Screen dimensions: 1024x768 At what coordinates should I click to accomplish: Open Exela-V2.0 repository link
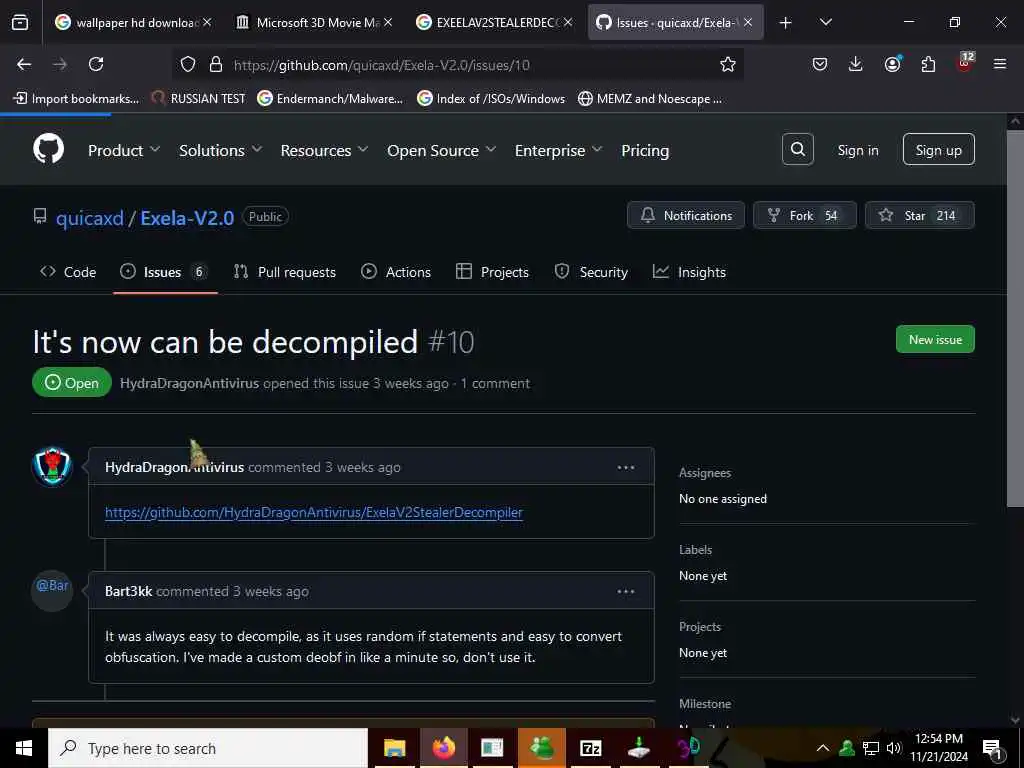pyautogui.click(x=187, y=217)
